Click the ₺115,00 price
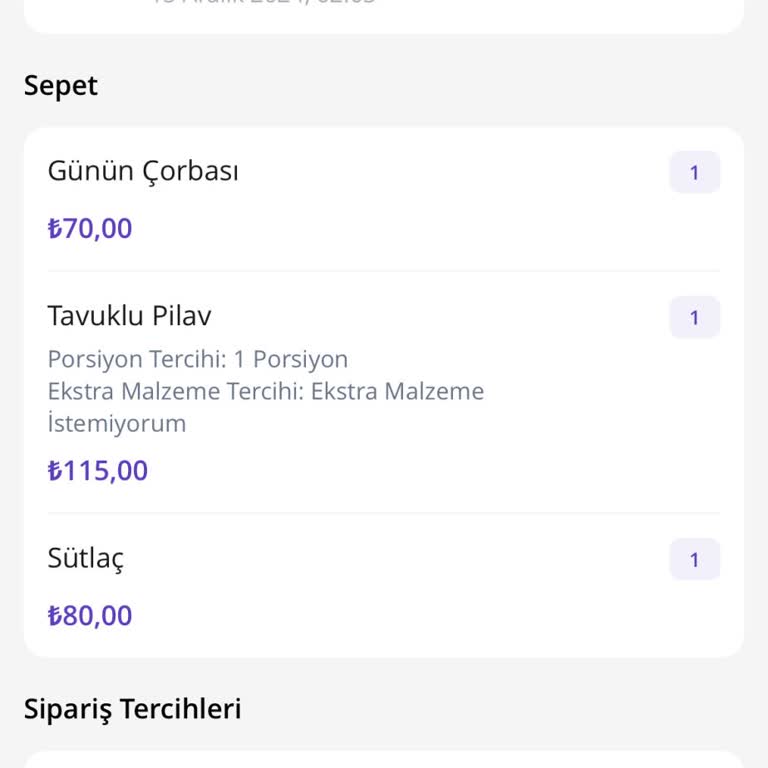The width and height of the screenshot is (768, 768). pyautogui.click(x=98, y=470)
